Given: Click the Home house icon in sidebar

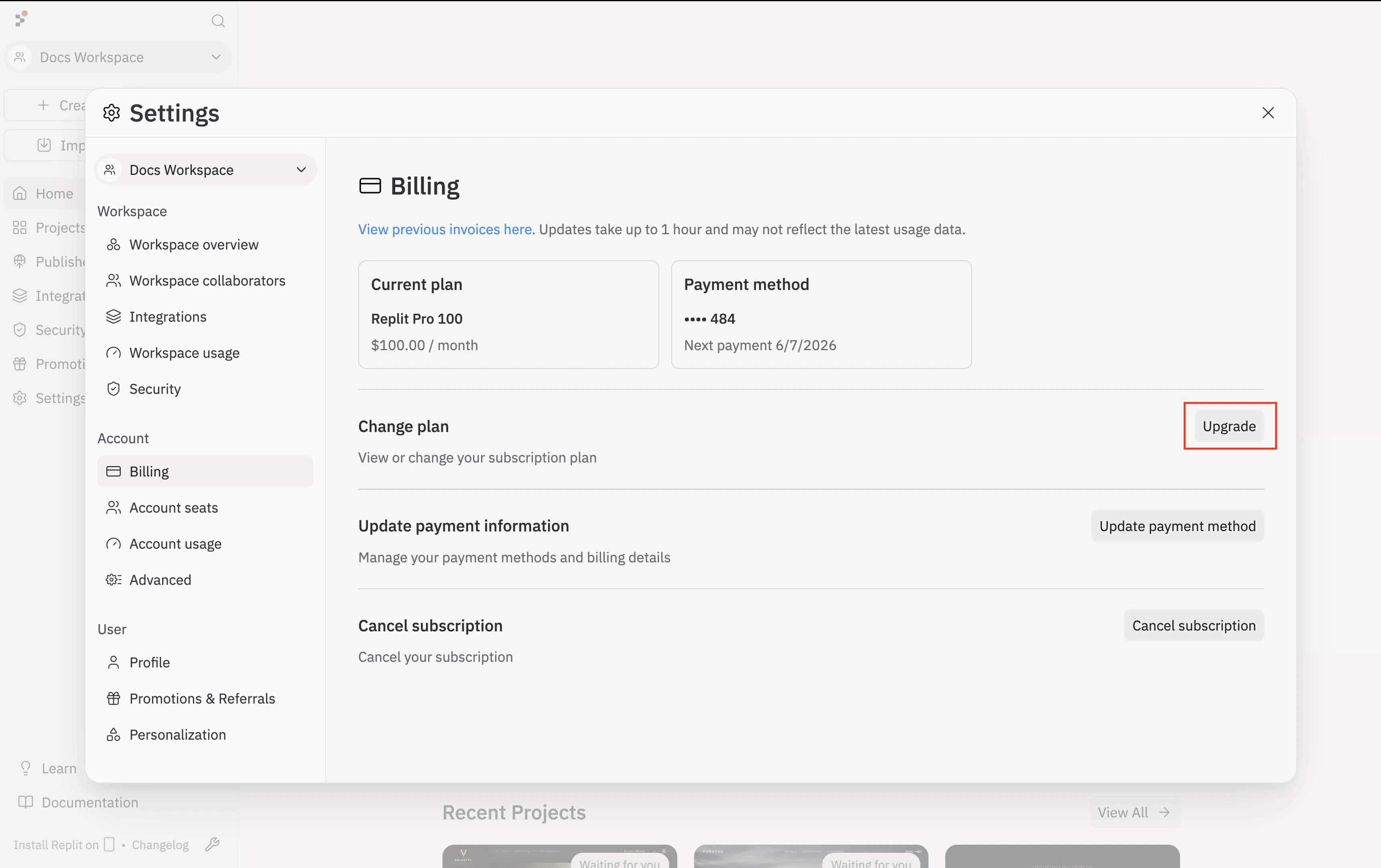Looking at the screenshot, I should click(x=20, y=194).
